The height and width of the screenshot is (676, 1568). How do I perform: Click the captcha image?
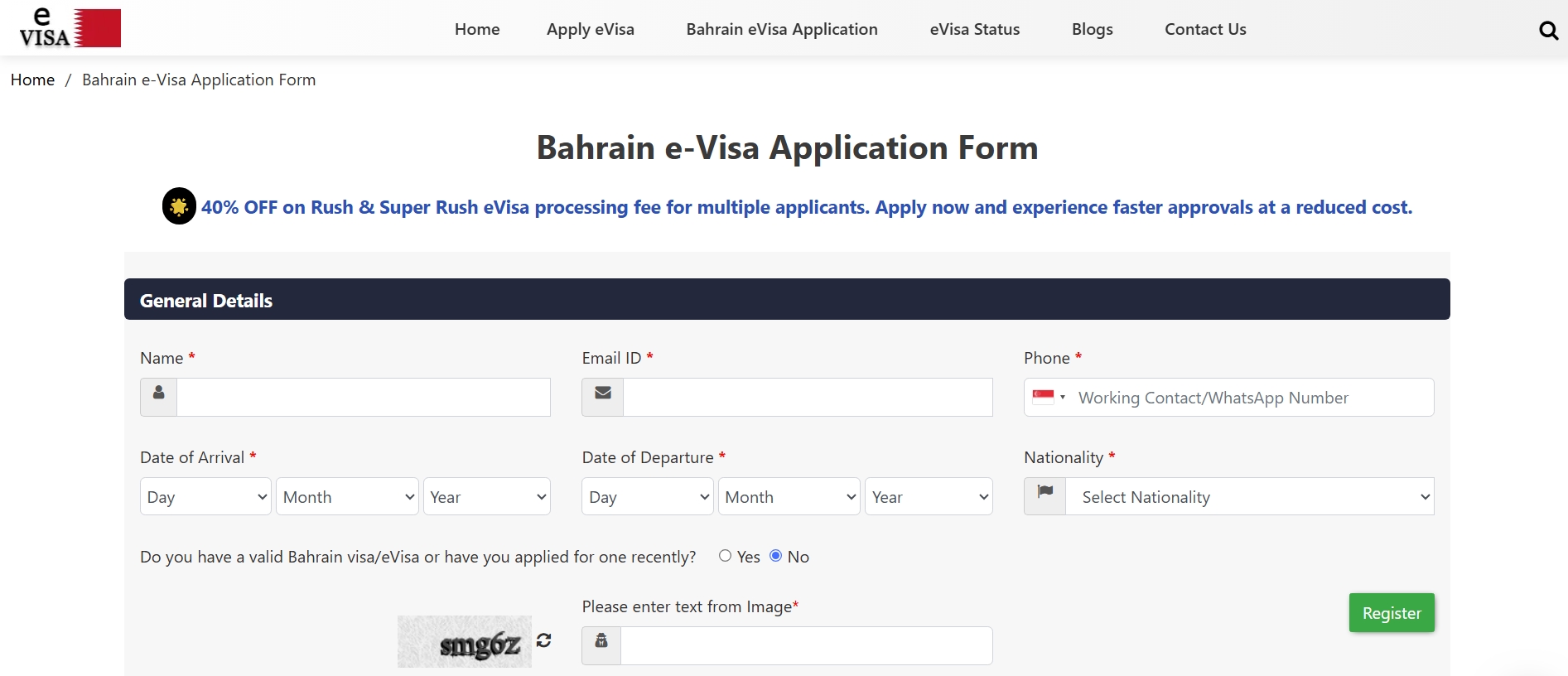[465, 641]
